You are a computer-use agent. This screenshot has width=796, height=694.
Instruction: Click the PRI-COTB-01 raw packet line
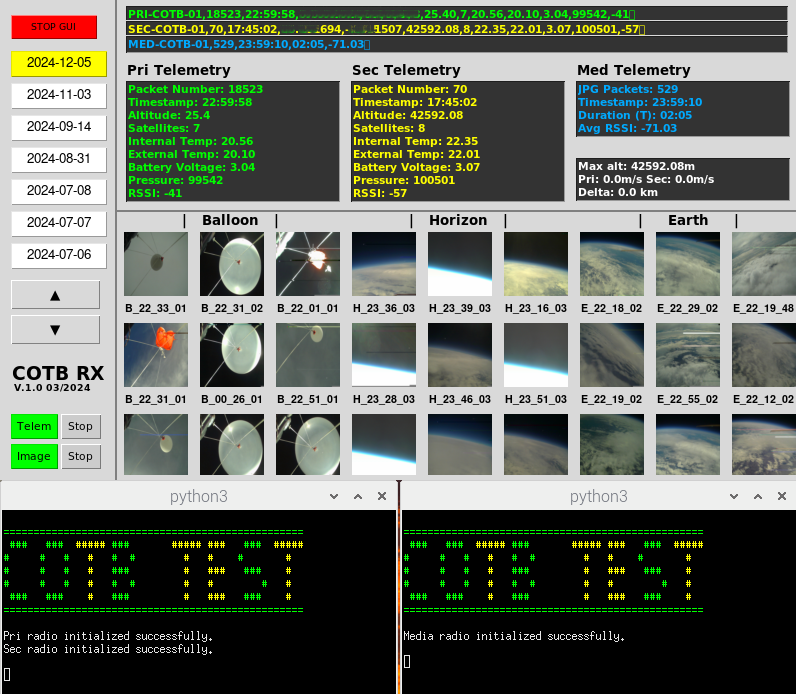click(x=457, y=14)
